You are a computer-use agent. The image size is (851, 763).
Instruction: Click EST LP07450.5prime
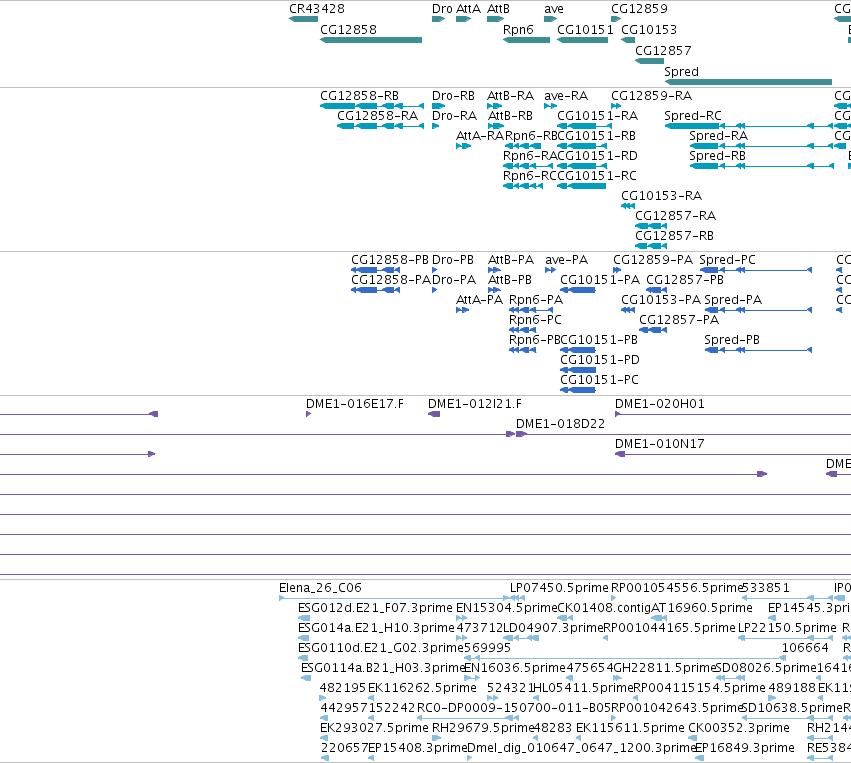click(x=517, y=598)
